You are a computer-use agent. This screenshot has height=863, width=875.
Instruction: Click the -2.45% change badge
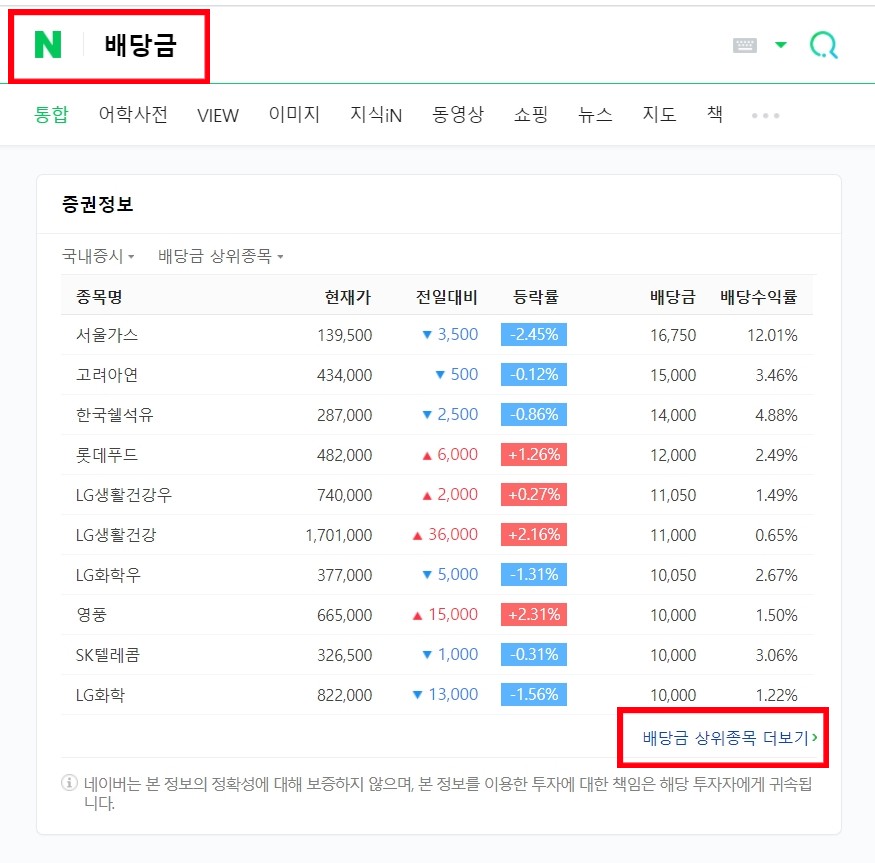(x=534, y=334)
